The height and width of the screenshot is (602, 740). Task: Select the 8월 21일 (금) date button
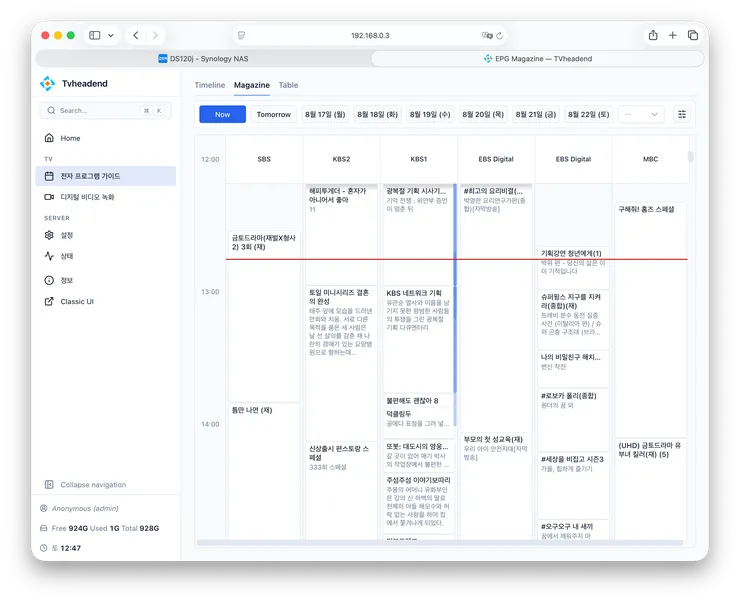pos(536,114)
